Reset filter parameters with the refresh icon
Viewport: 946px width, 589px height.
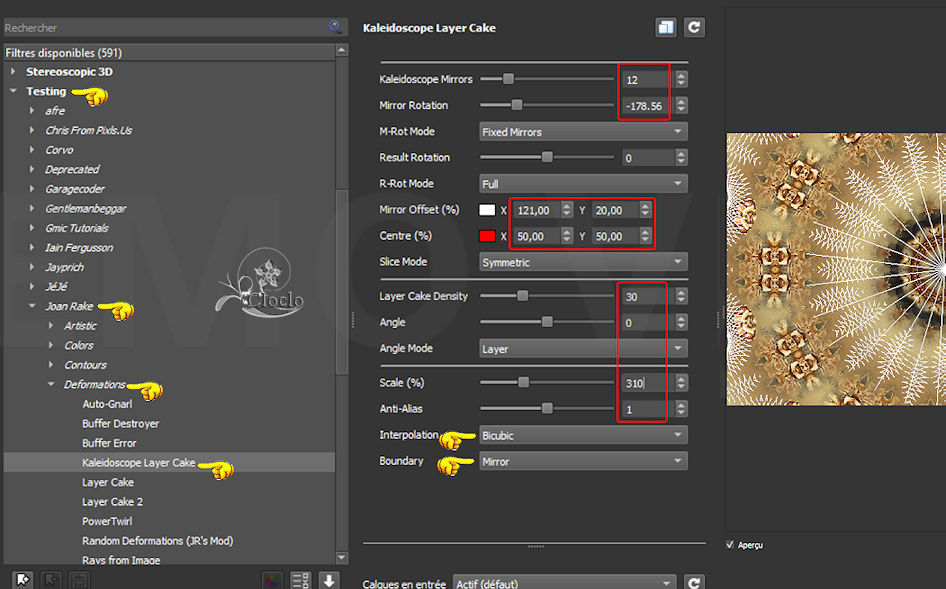click(694, 28)
